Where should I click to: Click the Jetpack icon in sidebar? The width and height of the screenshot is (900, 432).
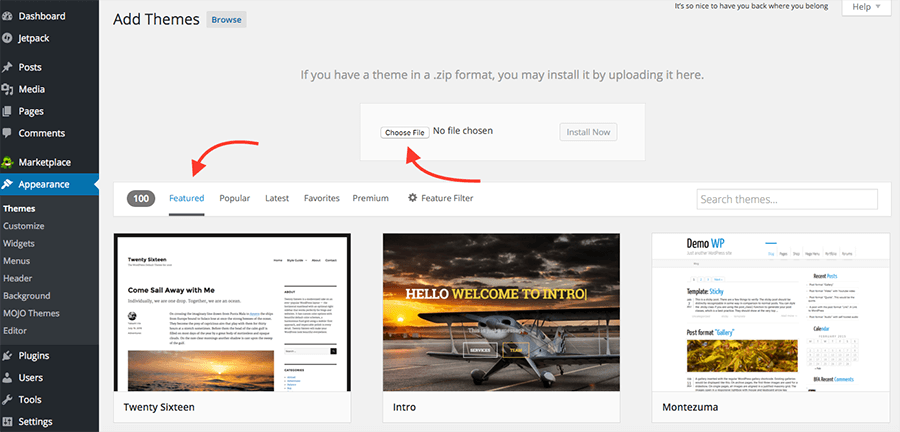(7, 38)
